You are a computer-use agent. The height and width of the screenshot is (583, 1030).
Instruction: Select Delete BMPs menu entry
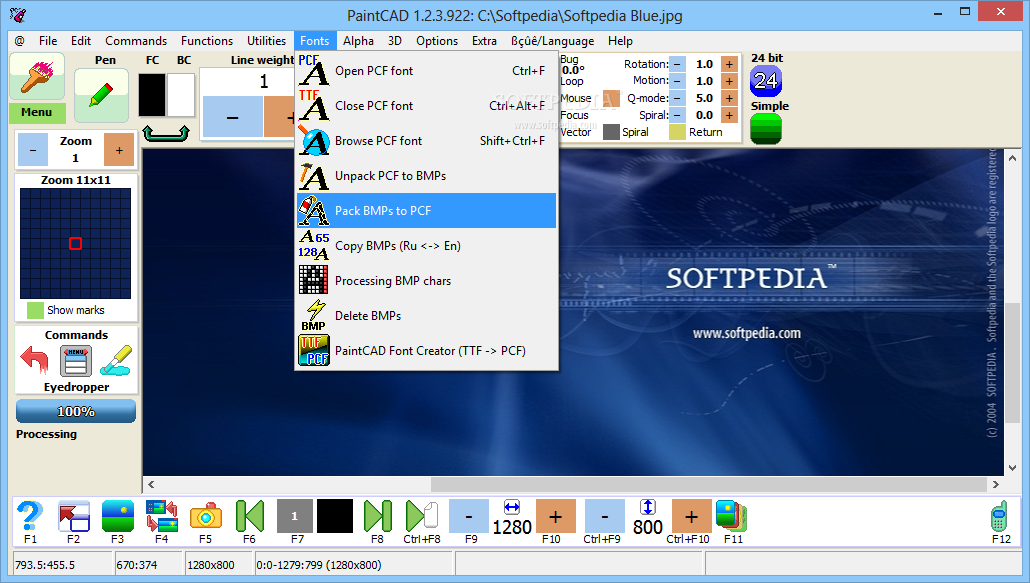tap(426, 316)
